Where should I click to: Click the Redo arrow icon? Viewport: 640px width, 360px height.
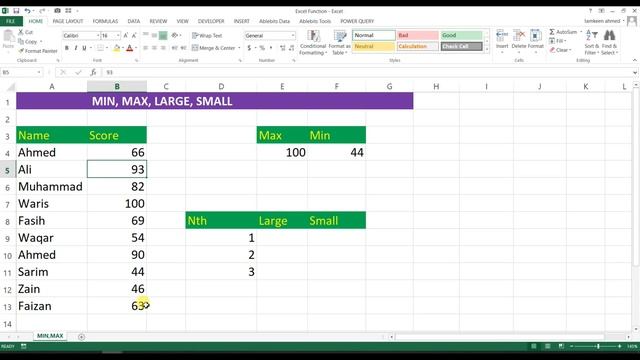tap(42, 11)
